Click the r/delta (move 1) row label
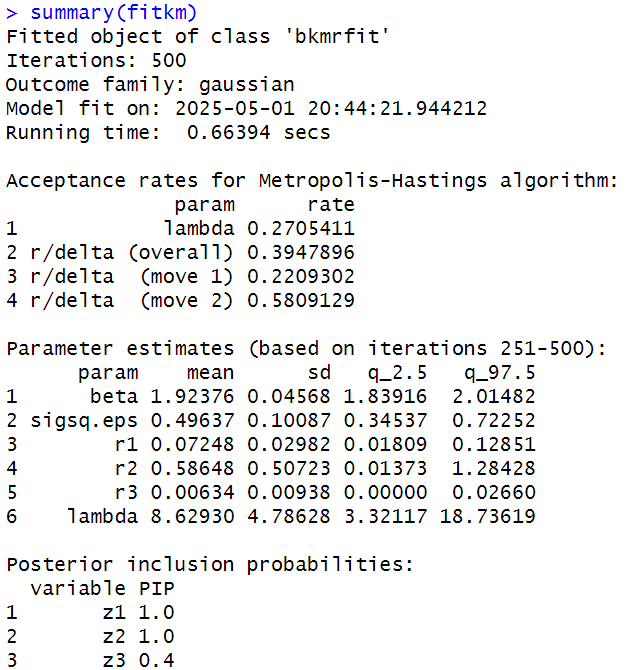The image size is (640, 670). [132, 276]
